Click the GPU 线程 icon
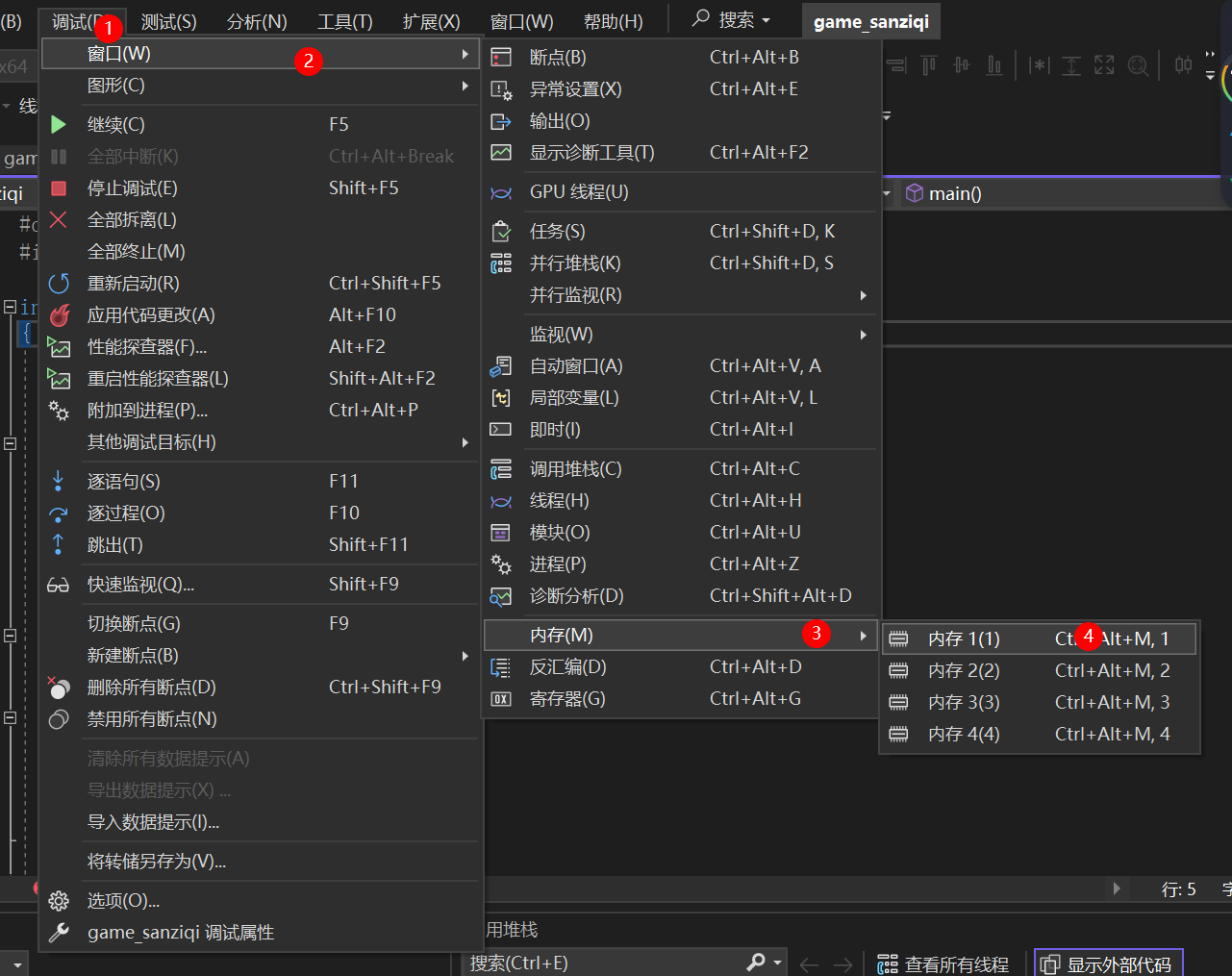 tap(501, 192)
